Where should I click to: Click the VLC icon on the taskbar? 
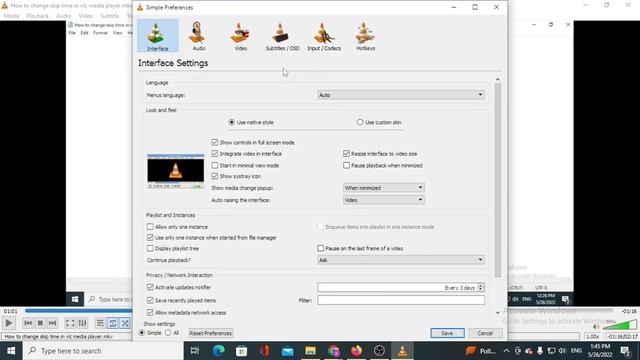402,351
